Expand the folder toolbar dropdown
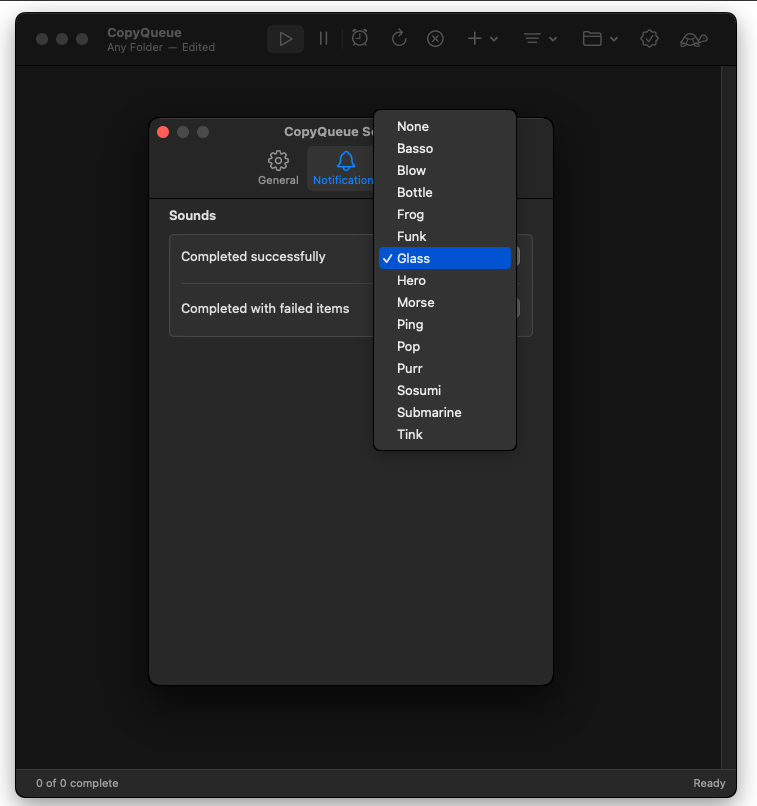757x806 pixels. pyautogui.click(x=600, y=39)
